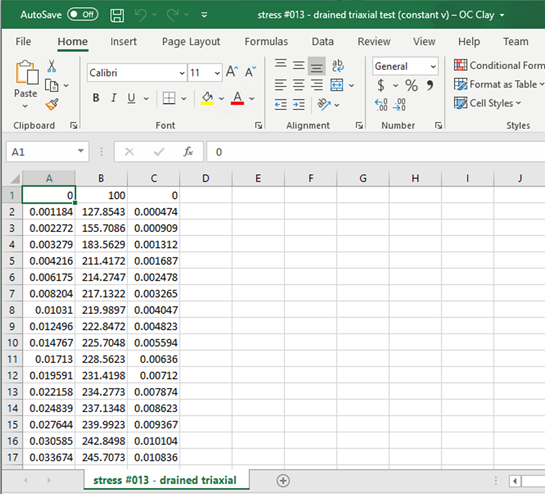Screen dimensions: 545x494
Task: Click Align Right icon
Action: pos(316,85)
